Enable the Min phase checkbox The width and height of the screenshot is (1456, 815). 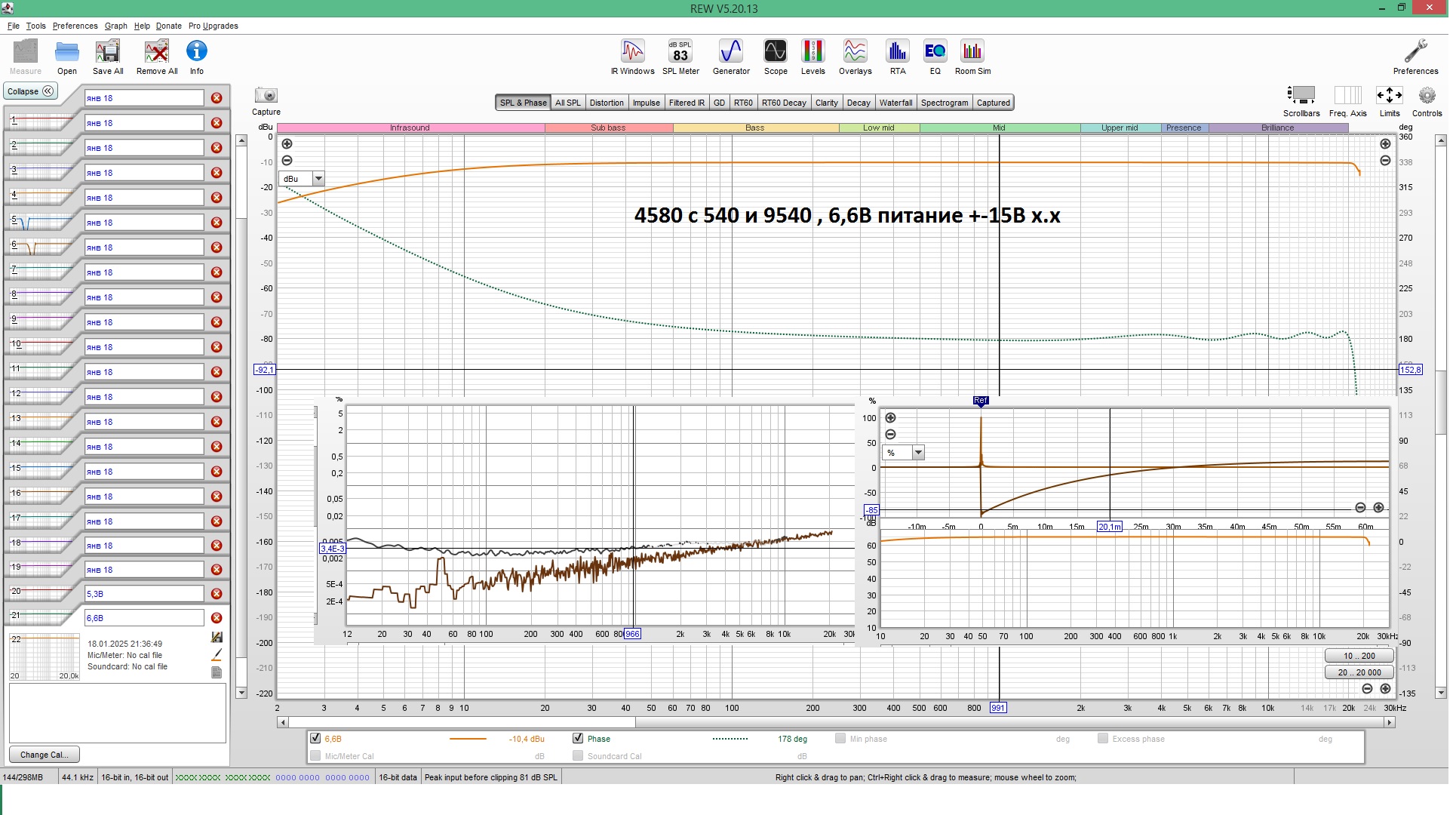tap(840, 739)
